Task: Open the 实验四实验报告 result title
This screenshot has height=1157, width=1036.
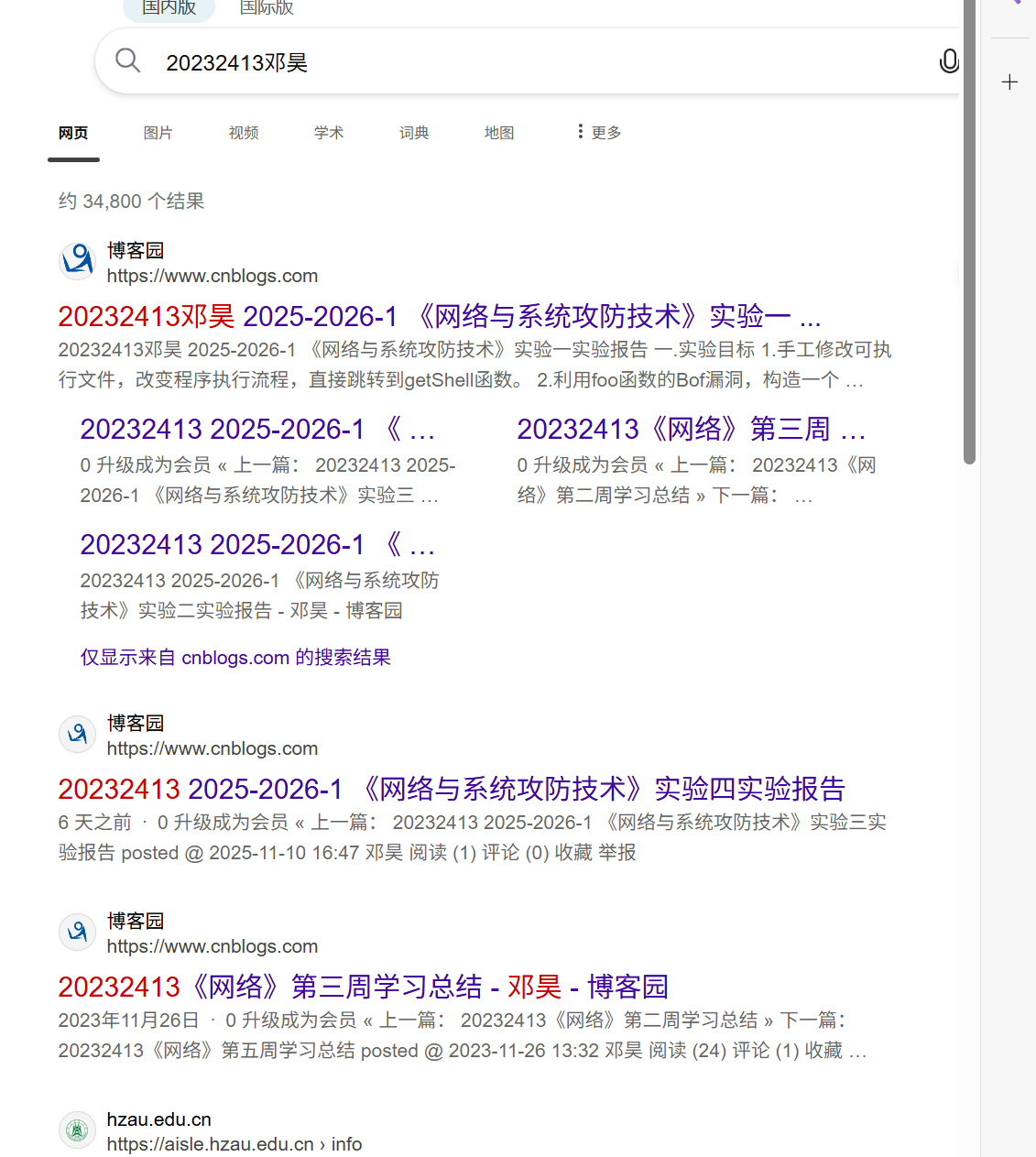Action: 452,789
